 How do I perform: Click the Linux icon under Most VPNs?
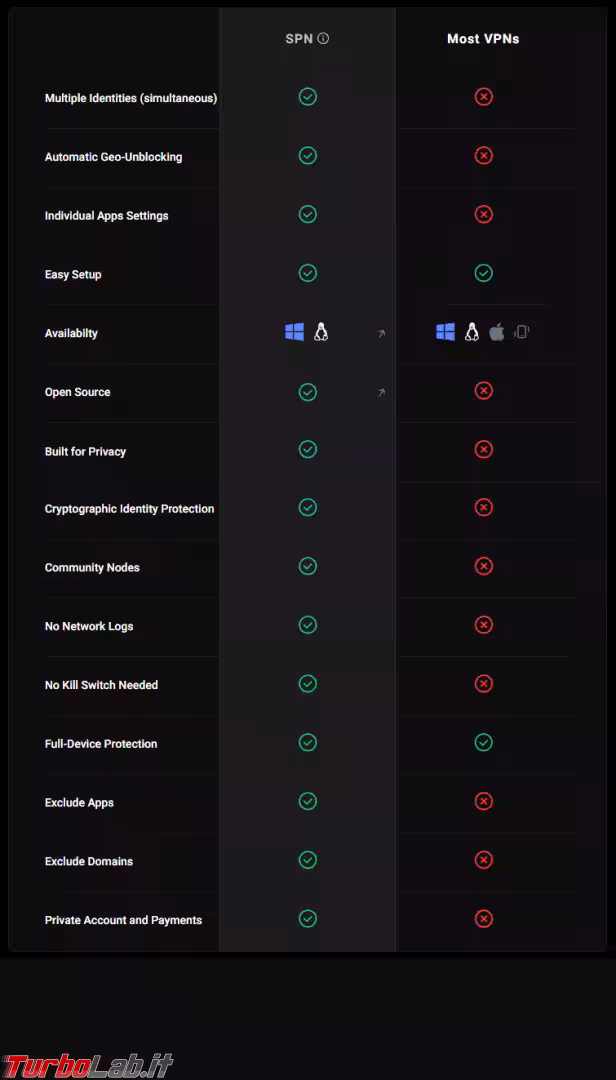[472, 332]
